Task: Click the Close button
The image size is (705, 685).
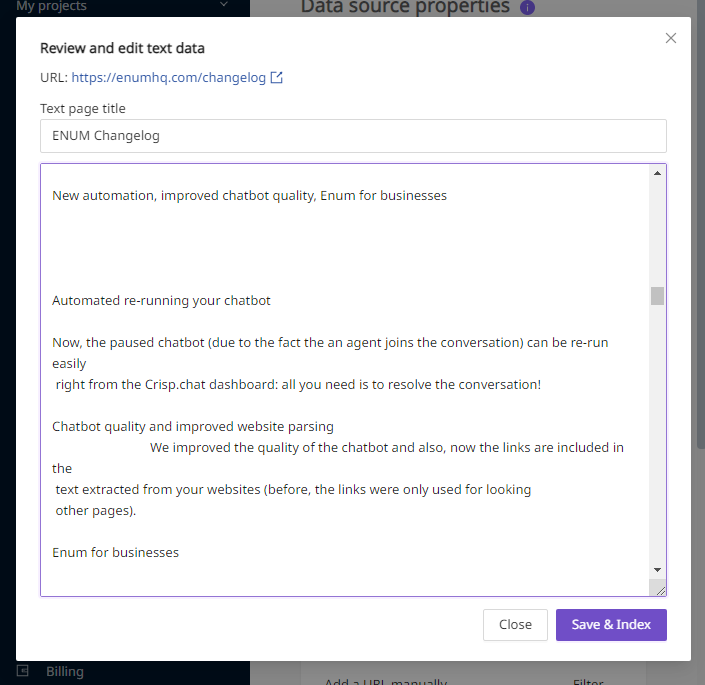Action: (515, 624)
